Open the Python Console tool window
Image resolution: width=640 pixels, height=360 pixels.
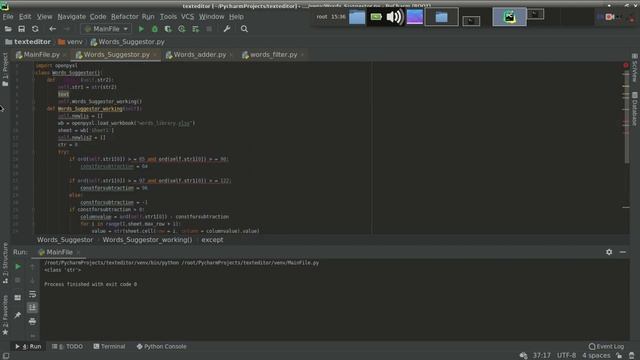point(162,347)
